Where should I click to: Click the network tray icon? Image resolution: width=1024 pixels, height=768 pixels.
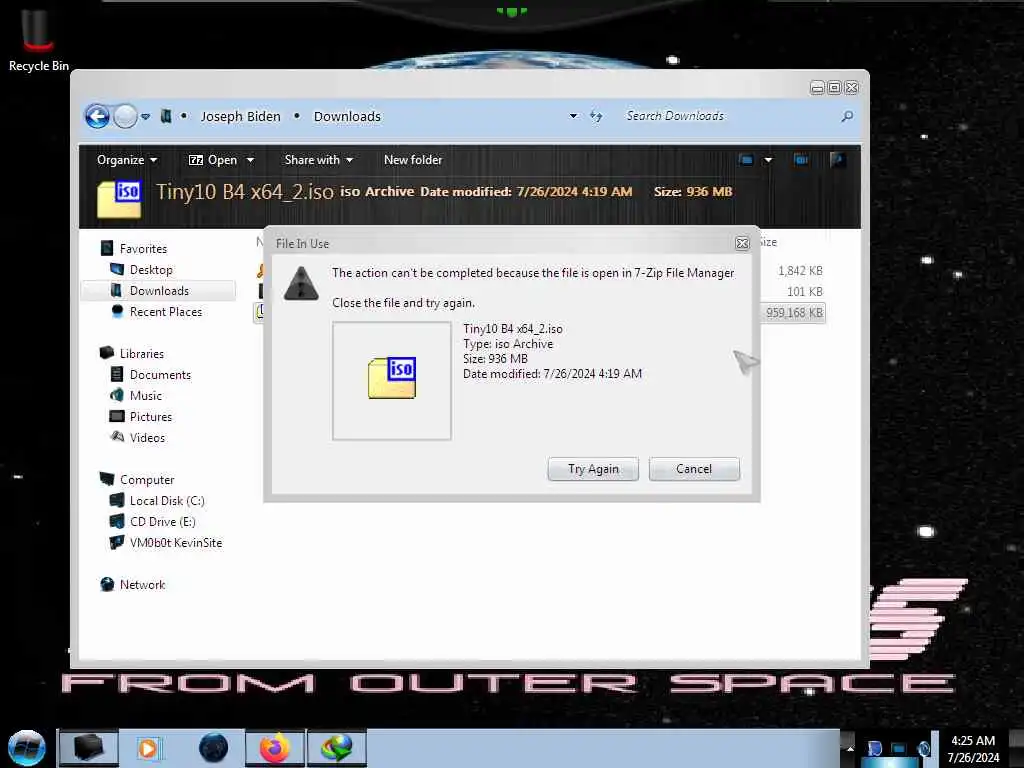899,748
